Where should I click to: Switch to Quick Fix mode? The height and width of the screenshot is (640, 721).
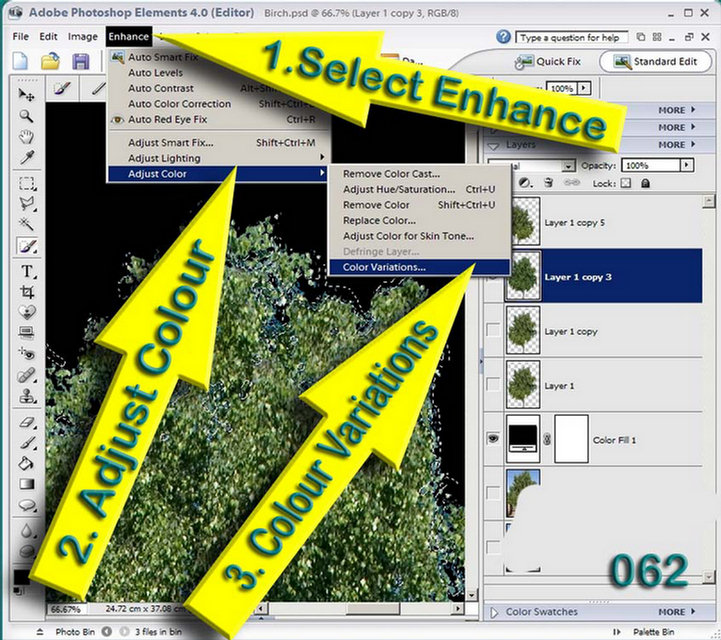pyautogui.click(x=548, y=62)
